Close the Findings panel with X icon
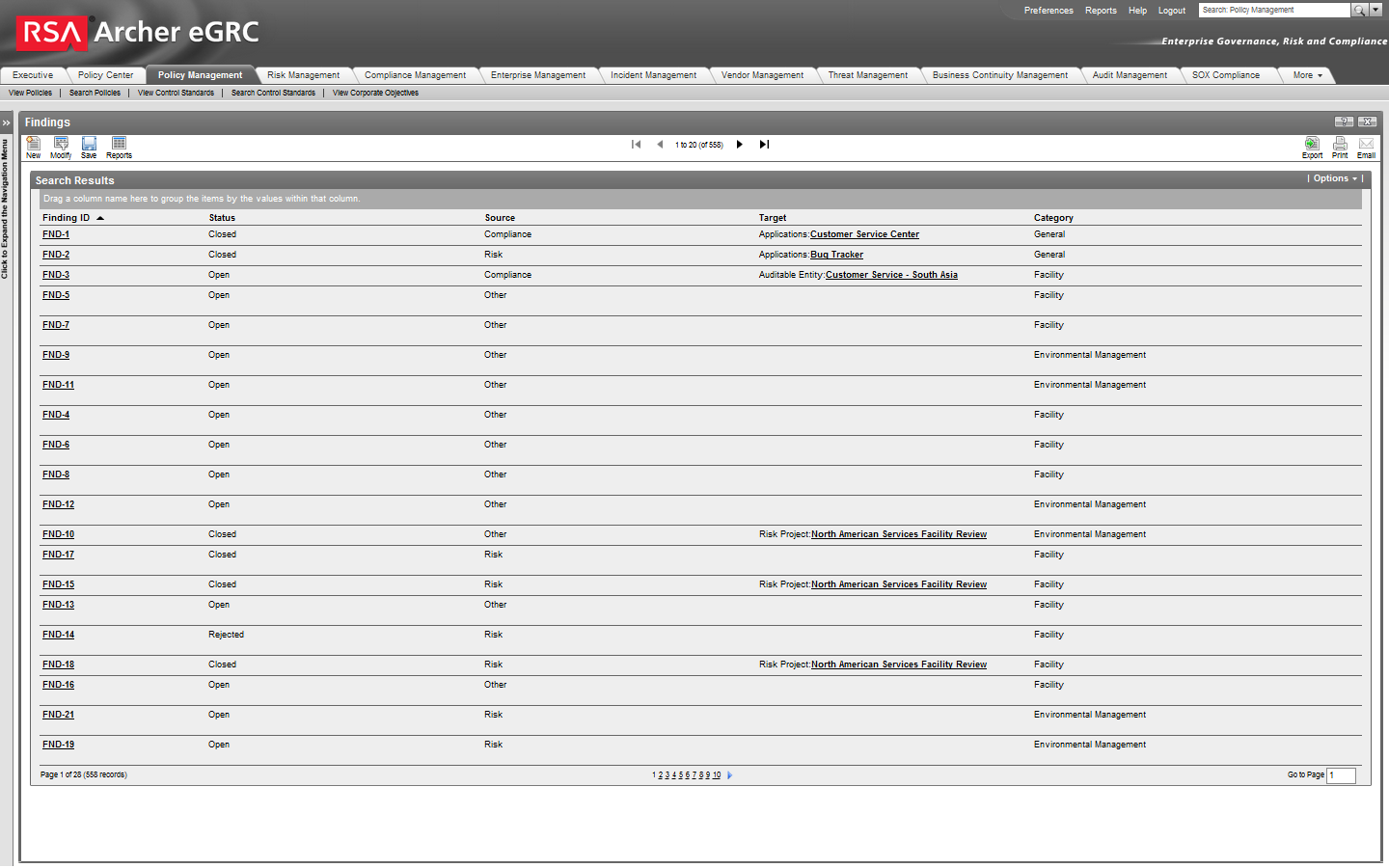The width and height of the screenshot is (1389, 868). tap(1367, 122)
